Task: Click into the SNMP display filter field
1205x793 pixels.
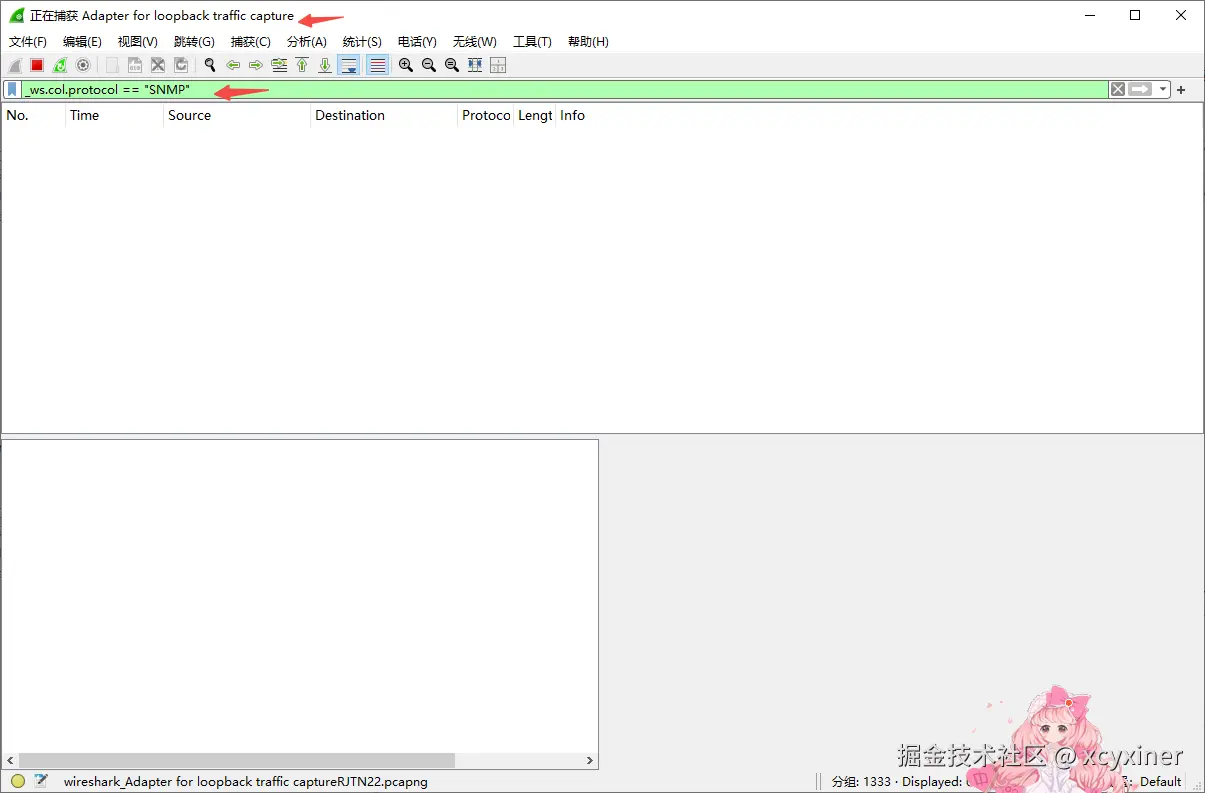Action: tap(565, 90)
